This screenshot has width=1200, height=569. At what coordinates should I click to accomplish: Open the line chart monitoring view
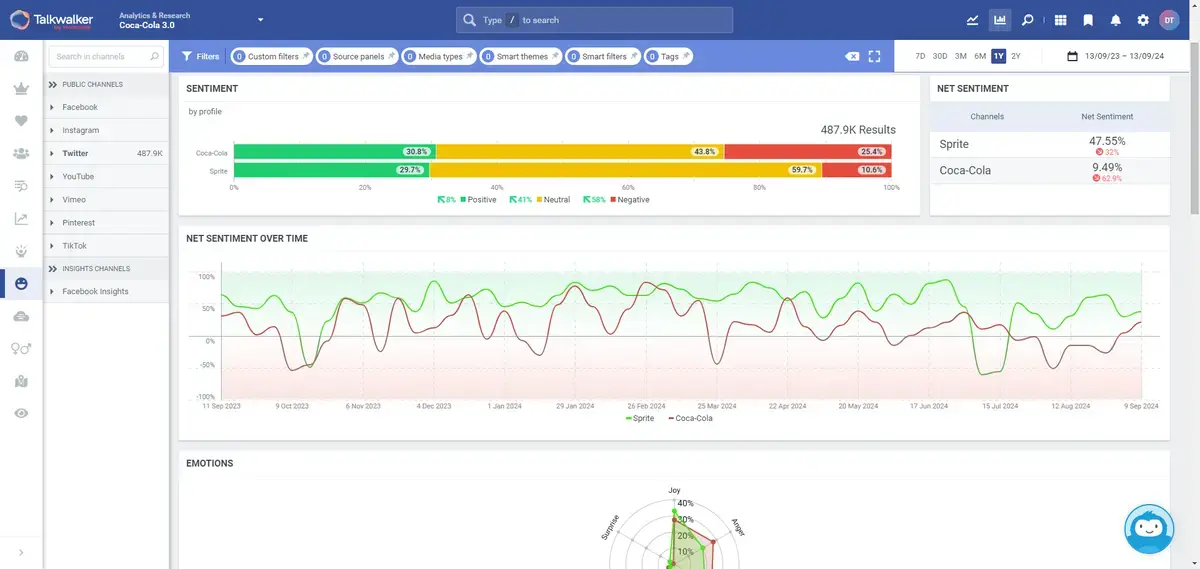coord(973,20)
